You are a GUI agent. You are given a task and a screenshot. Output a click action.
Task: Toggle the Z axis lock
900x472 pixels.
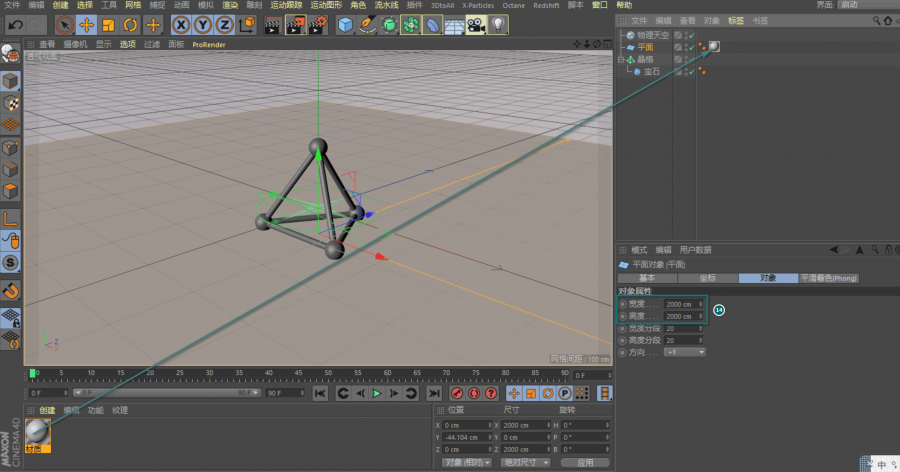tap(225, 24)
